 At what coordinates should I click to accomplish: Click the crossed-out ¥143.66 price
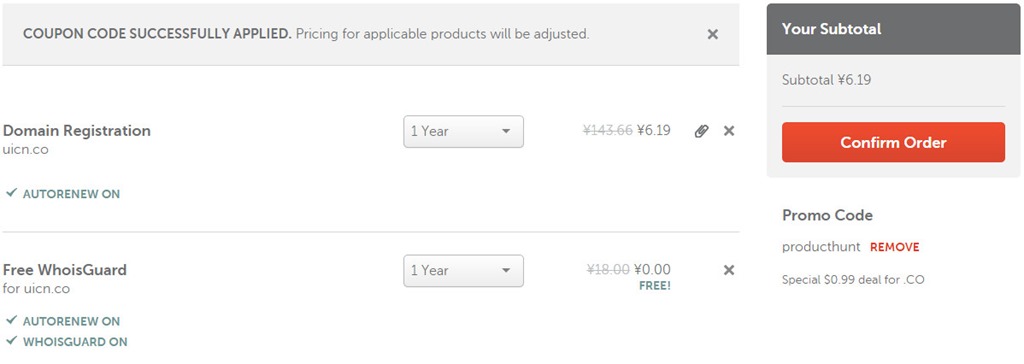[x=607, y=130]
